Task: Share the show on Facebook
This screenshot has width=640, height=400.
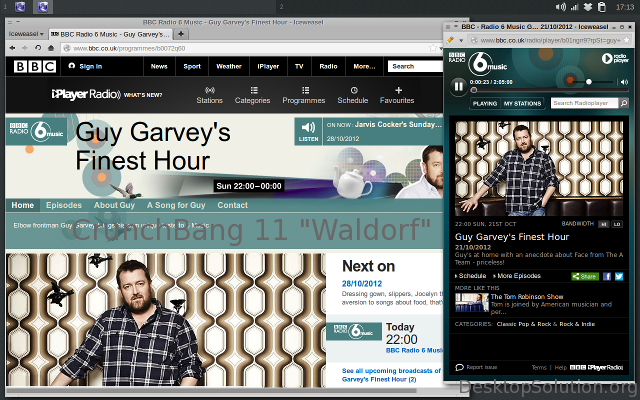Action: tap(606, 276)
